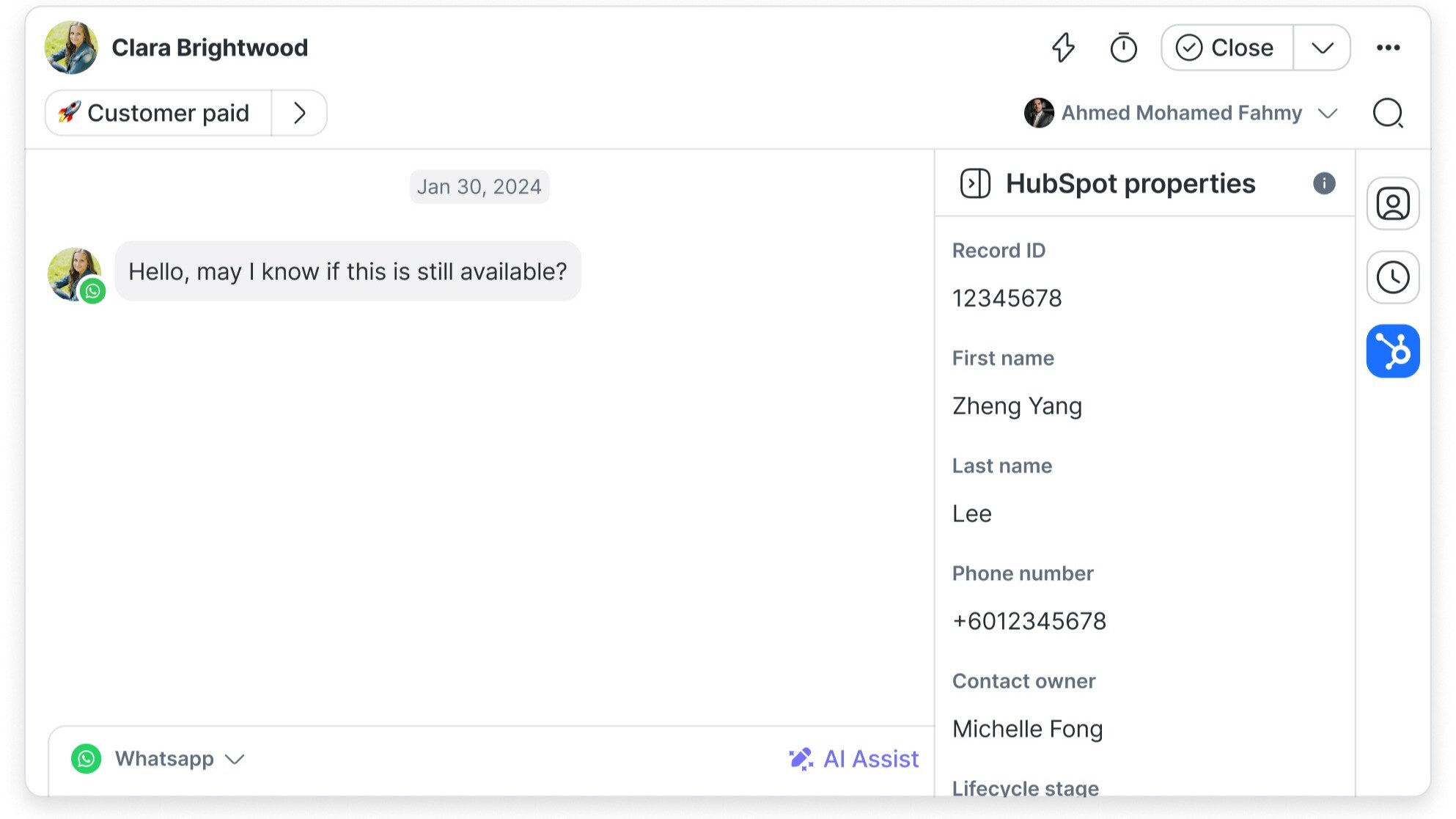Open the snooze timer icon
The image size is (1456, 819).
click(x=1123, y=48)
